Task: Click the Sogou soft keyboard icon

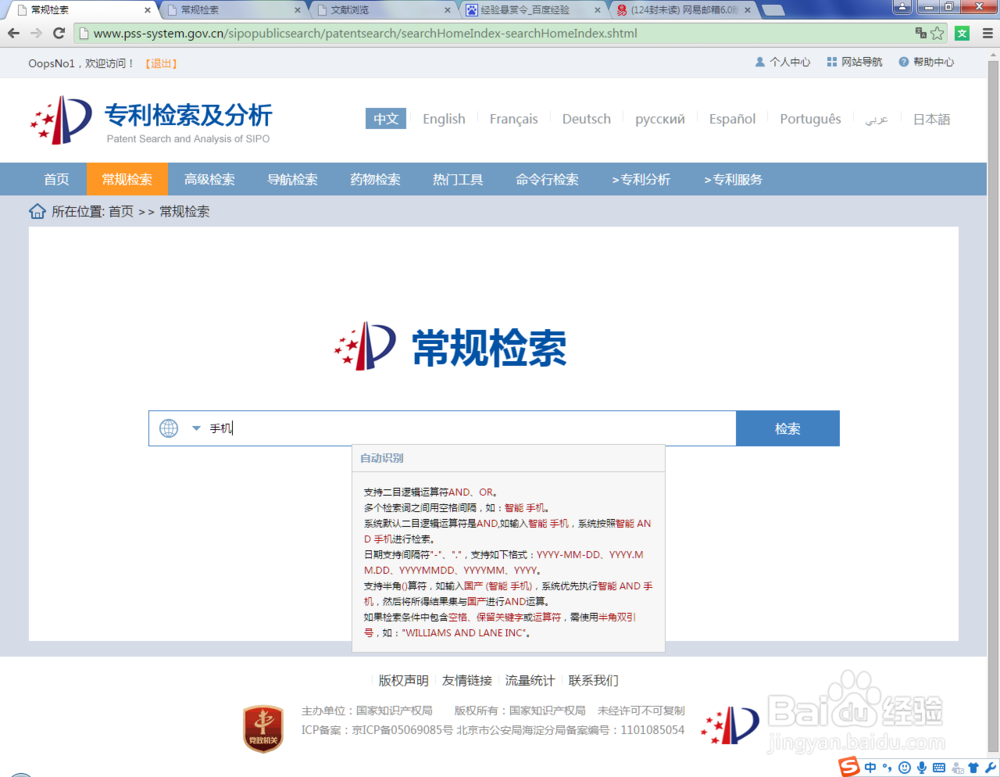Action: (x=939, y=767)
